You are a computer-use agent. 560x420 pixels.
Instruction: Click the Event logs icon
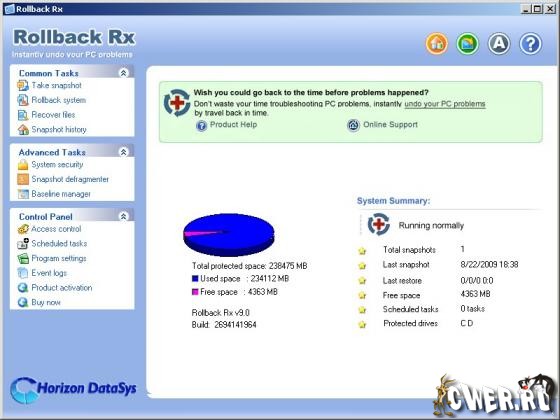point(23,273)
